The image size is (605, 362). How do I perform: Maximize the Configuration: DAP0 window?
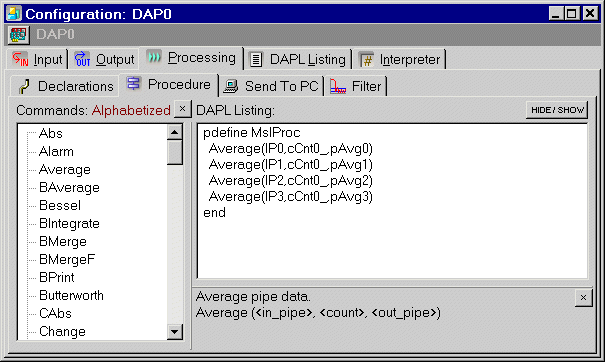point(571,14)
